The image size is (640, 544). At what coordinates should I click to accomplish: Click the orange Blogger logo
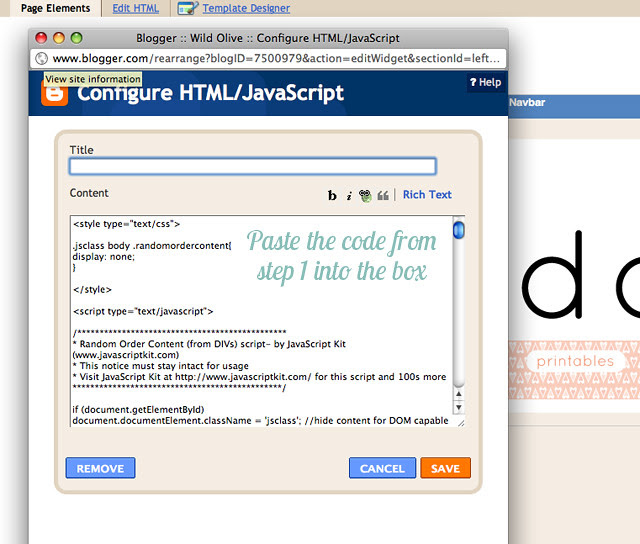54,93
